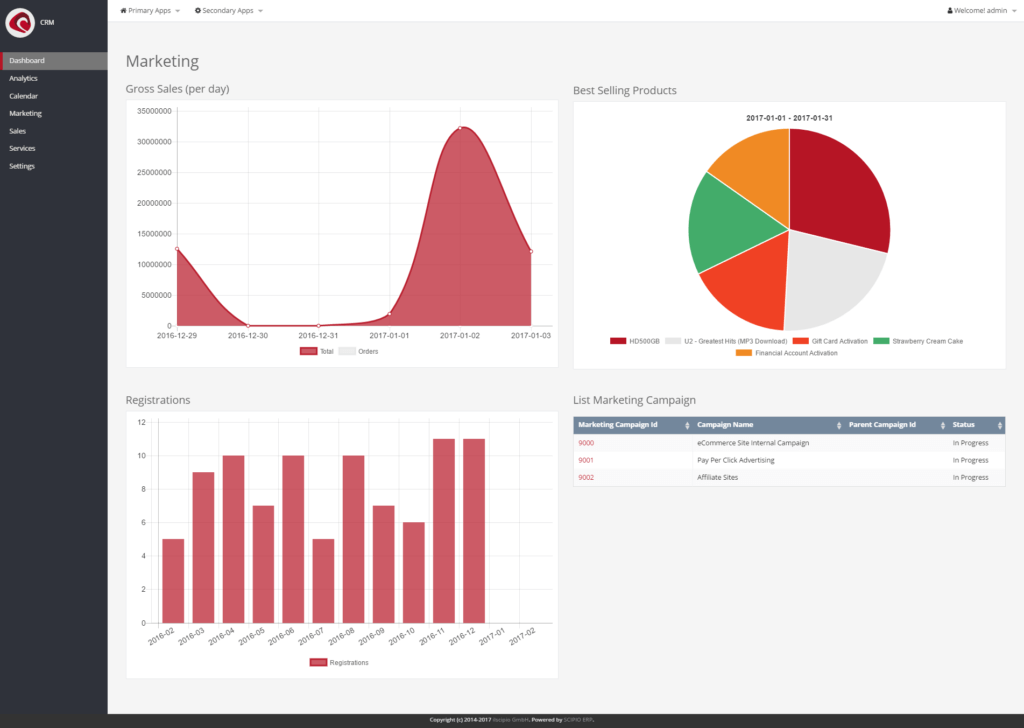This screenshot has height=728, width=1024.
Task: Expand the Secondary Apps dropdown
Action: click(229, 10)
